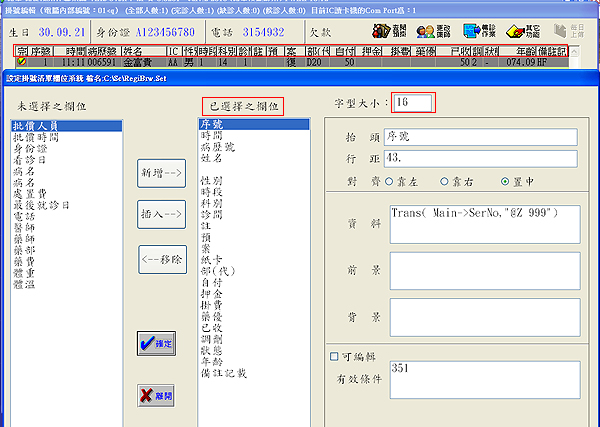The height and width of the screenshot is (427, 600).
Task: Click the 插入--> insert button
Action: point(161,214)
